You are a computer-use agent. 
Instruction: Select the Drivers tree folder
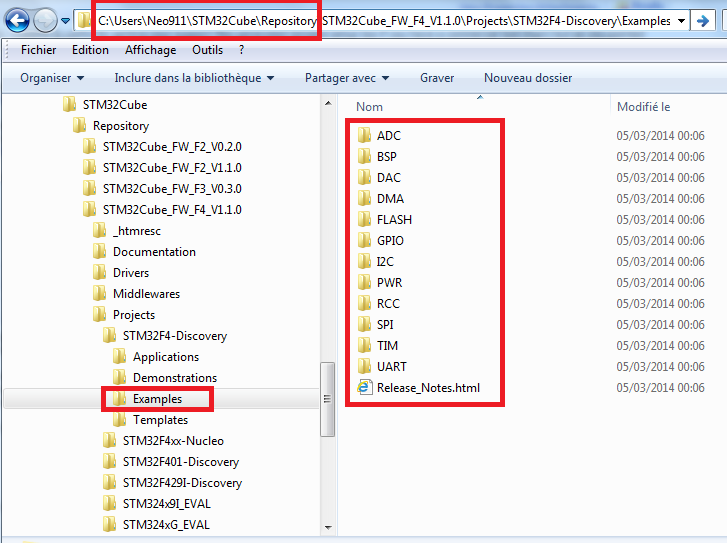pos(131,273)
